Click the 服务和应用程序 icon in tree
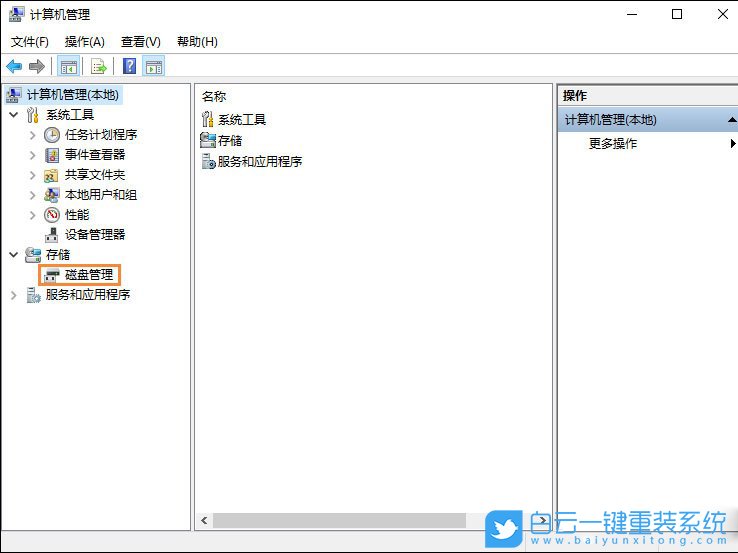The height and width of the screenshot is (553, 738). click(x=33, y=295)
